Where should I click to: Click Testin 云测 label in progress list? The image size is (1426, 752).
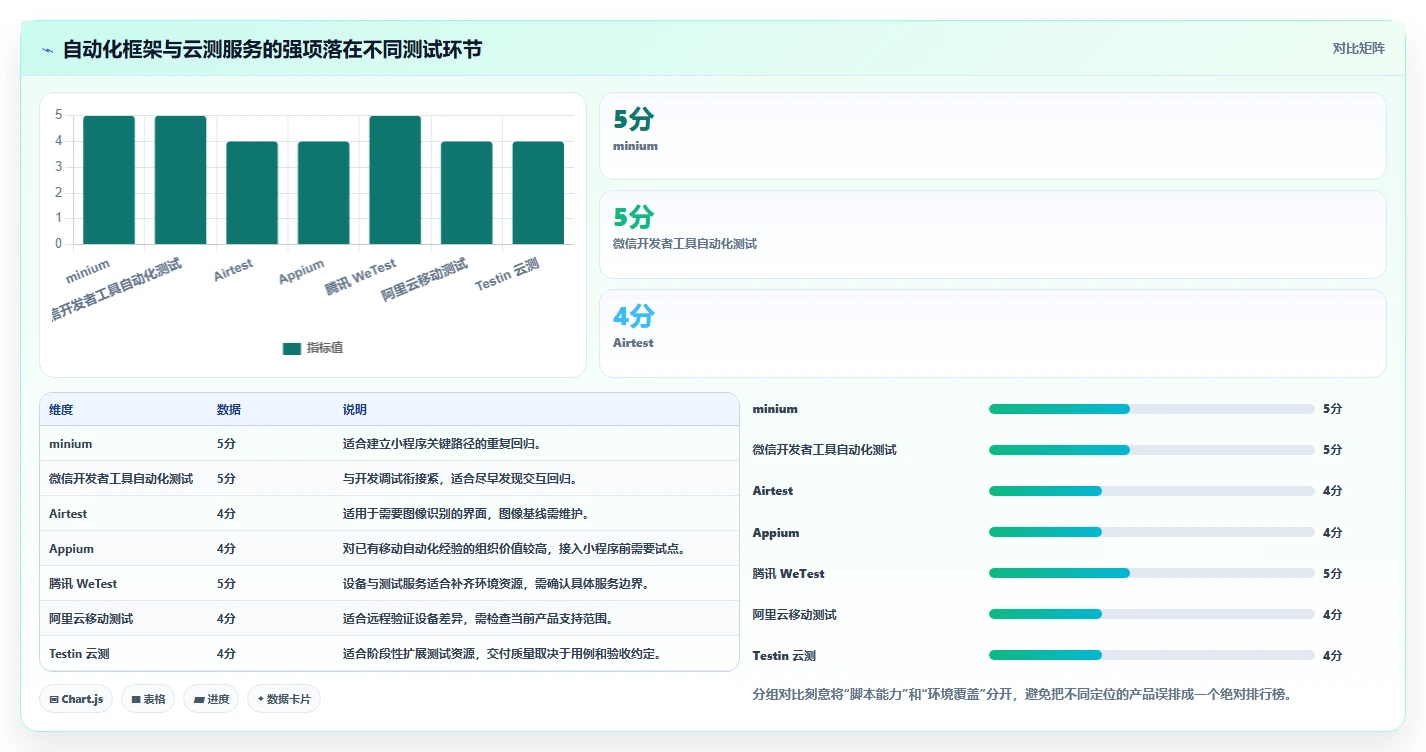click(784, 656)
